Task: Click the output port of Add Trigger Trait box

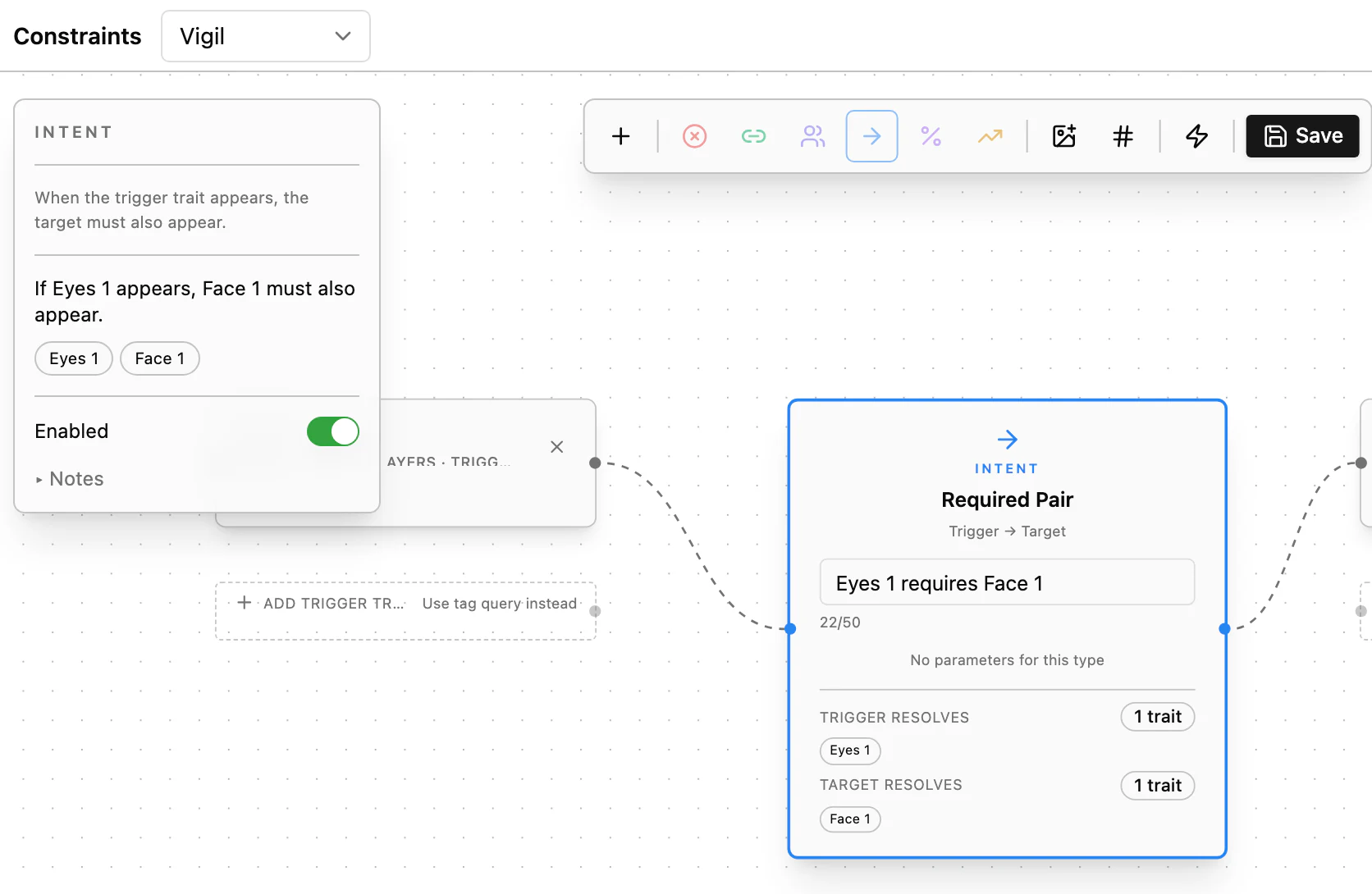Action: tap(595, 611)
